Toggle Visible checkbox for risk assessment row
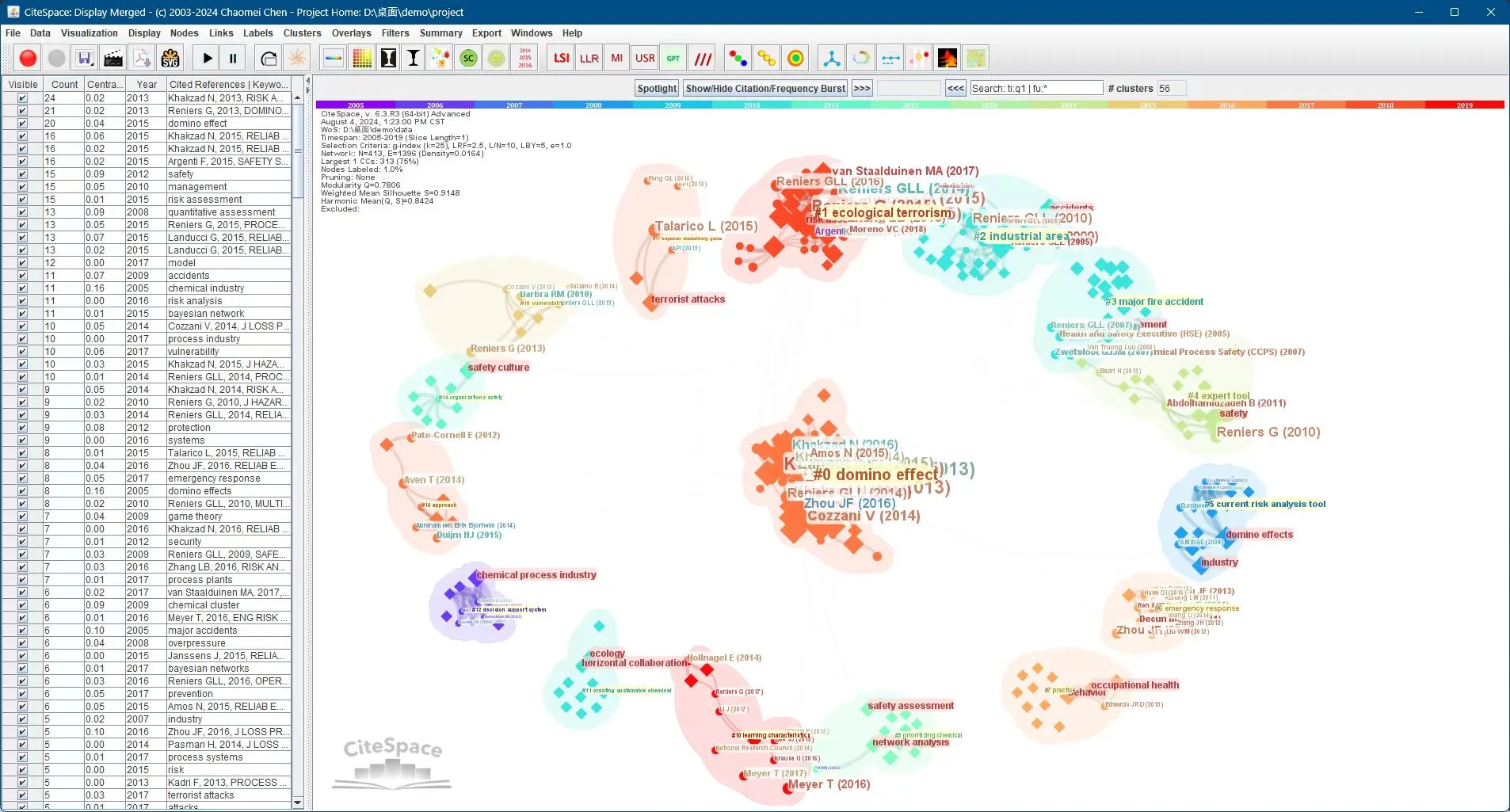 [22, 200]
